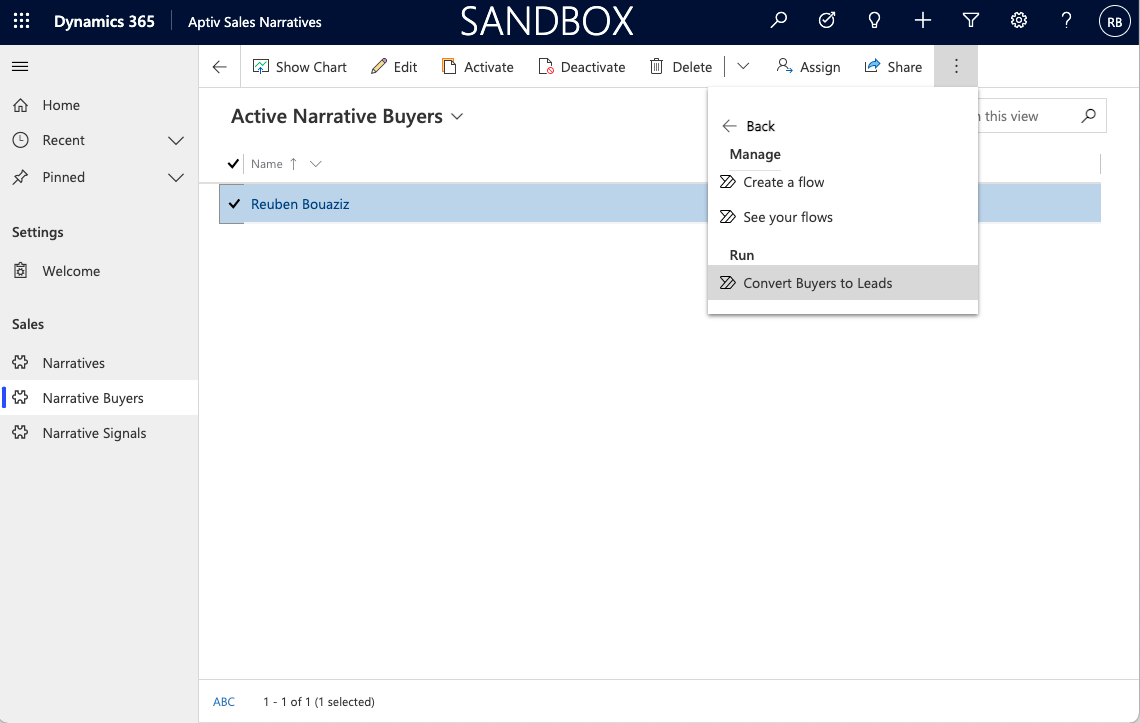1140x723 pixels.
Task: Expand the Recent section chevron
Action: (176, 140)
